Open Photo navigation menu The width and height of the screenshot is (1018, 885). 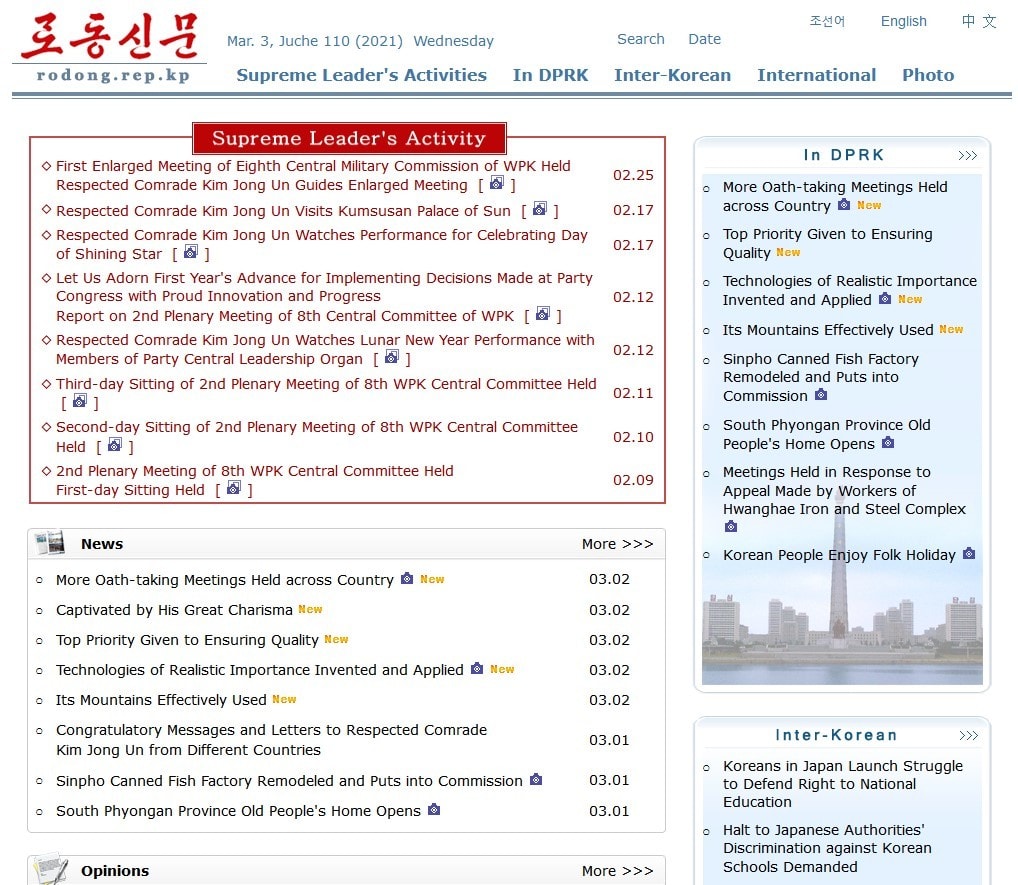click(928, 75)
